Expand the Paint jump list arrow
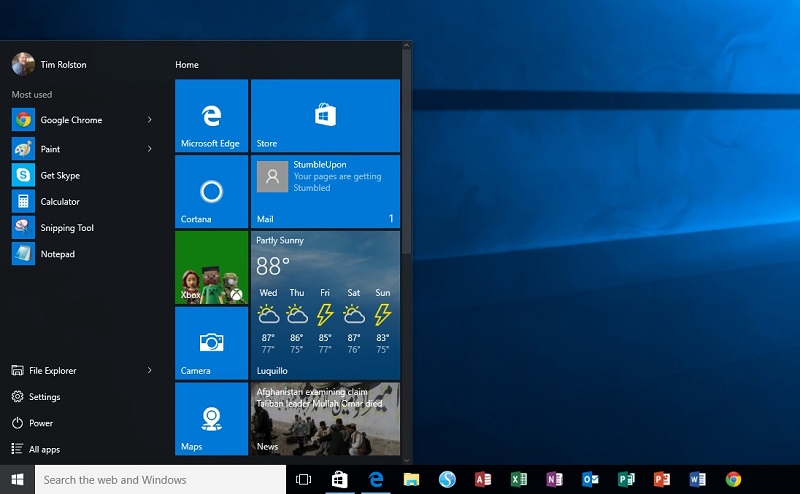The image size is (800, 494). [x=149, y=149]
